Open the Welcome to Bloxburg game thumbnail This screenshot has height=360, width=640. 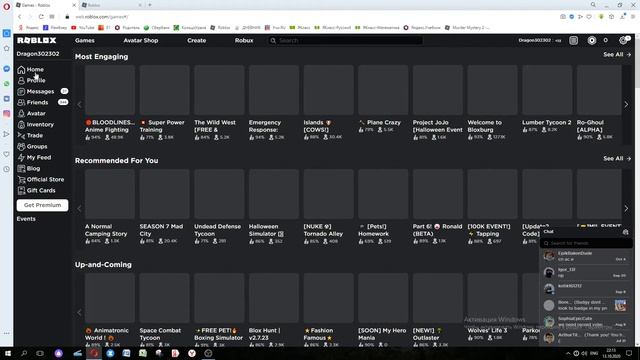click(x=492, y=90)
